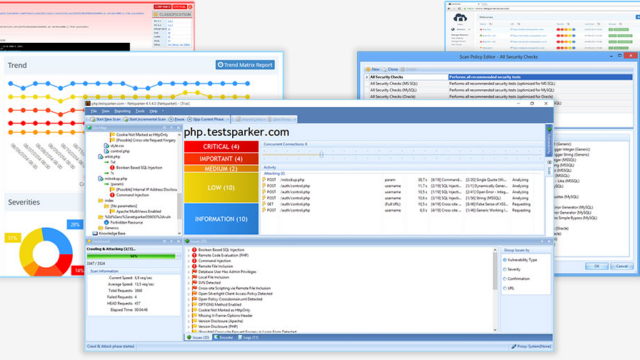This screenshot has width=640, height=360.
Task: Click Clone in Scan Policy Editor
Action: tap(390, 69)
